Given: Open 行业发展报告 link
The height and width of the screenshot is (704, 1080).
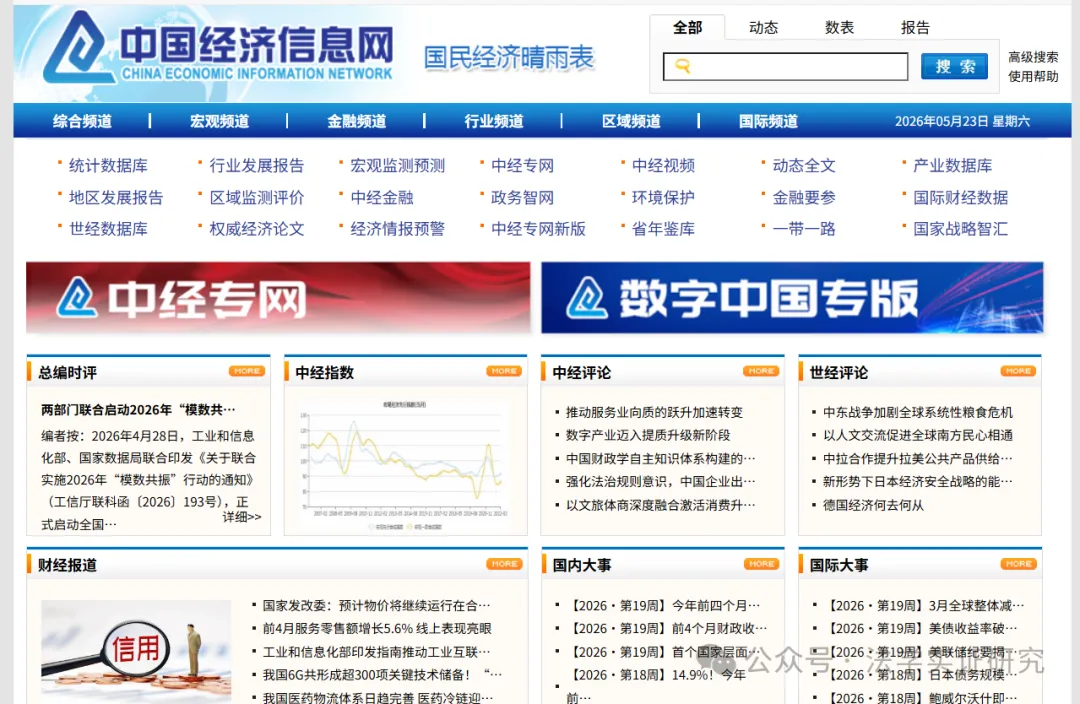Looking at the screenshot, I should 256,165.
